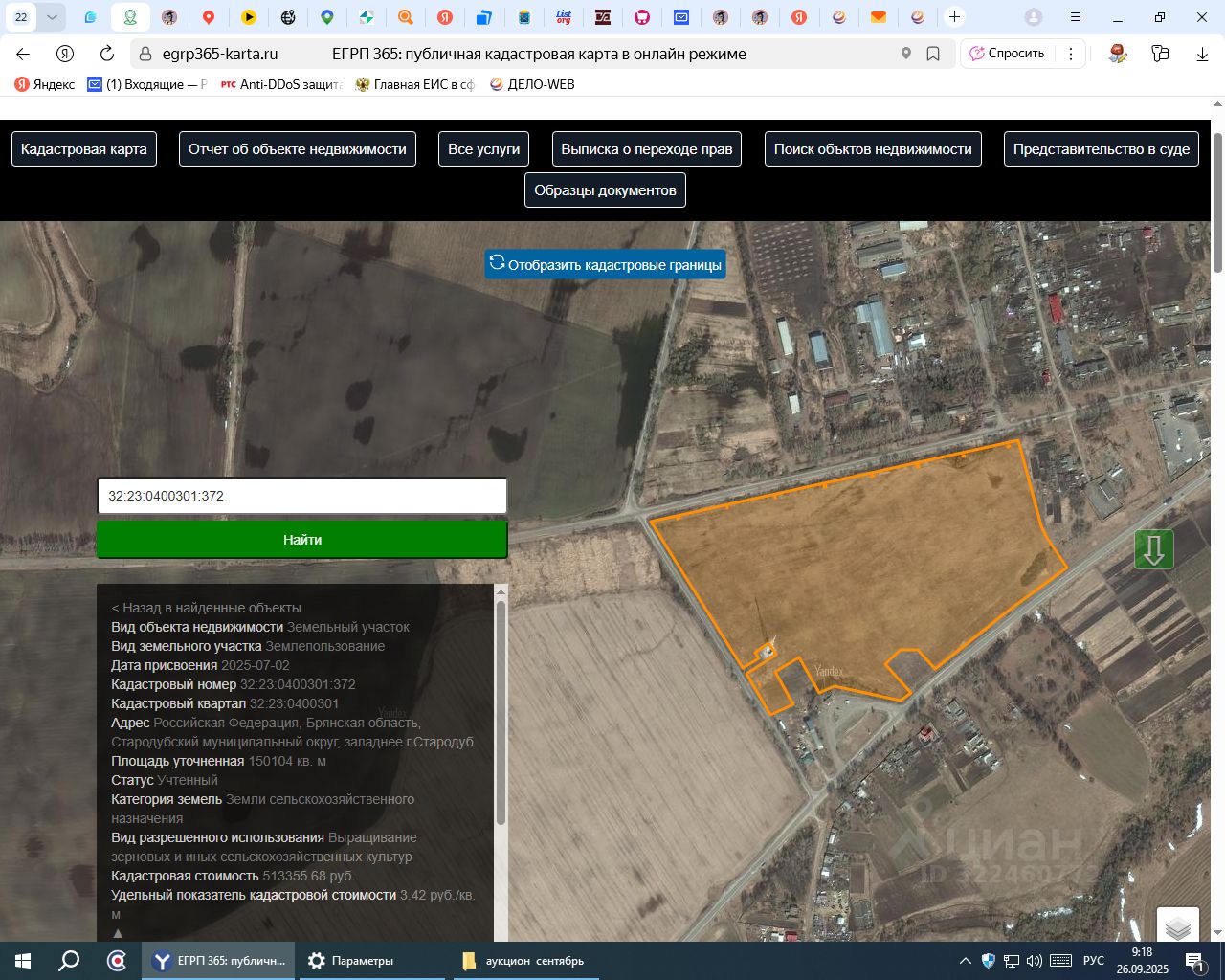
Task: Open the browser downloads panel
Action: tap(1203, 54)
